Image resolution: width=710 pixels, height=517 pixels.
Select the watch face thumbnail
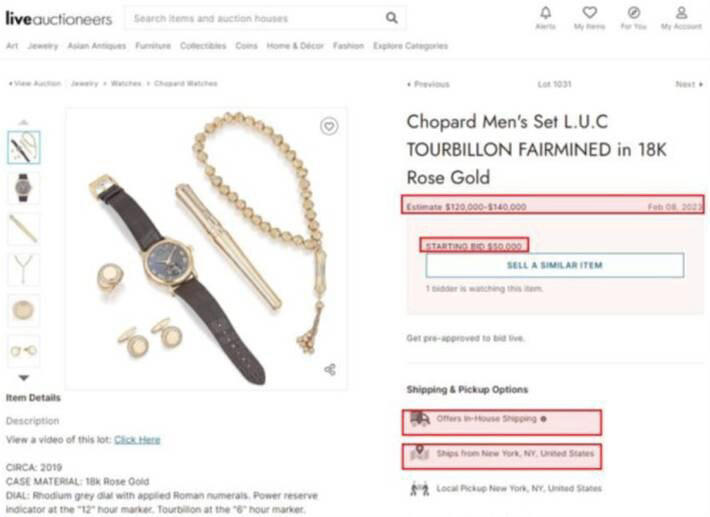click(24, 187)
